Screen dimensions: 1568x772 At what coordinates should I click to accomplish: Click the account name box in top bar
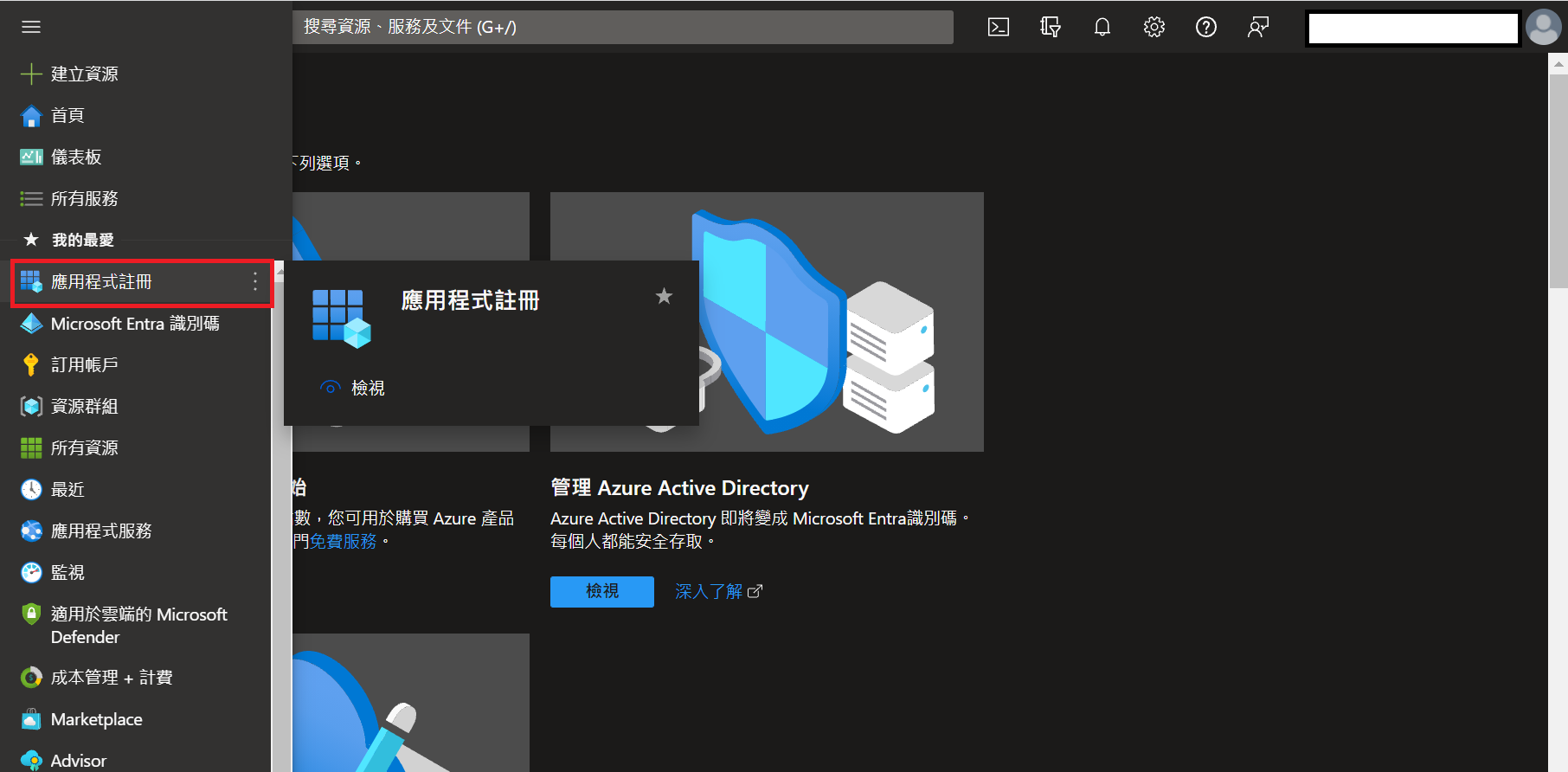[x=1413, y=28]
